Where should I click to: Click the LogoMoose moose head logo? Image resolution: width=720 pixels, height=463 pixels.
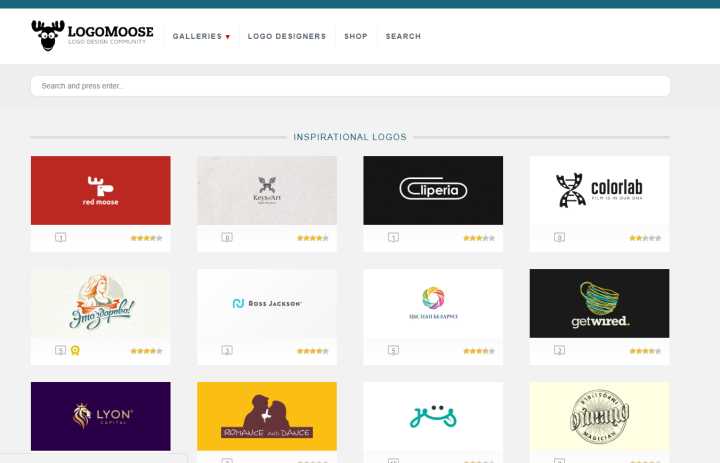48,35
